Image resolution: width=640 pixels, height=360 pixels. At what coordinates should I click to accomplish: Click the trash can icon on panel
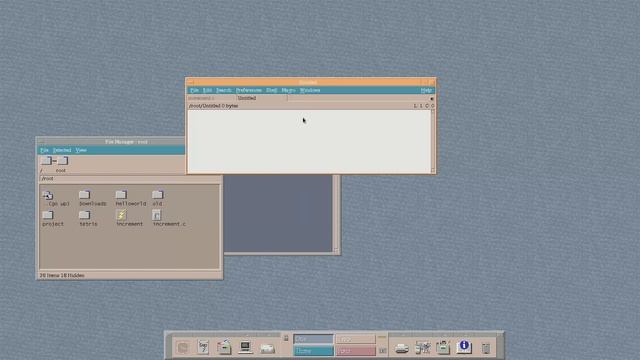click(486, 348)
